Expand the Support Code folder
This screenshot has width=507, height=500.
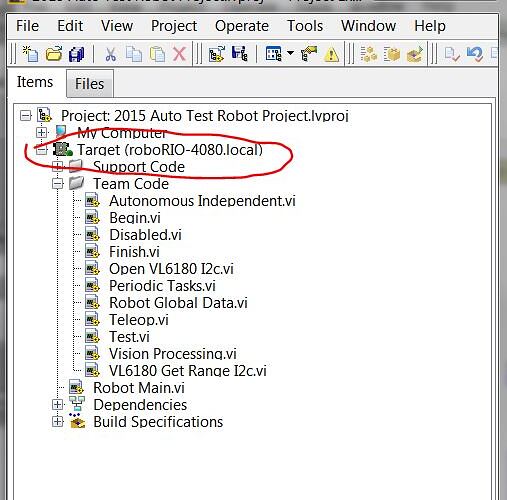[x=57, y=166]
